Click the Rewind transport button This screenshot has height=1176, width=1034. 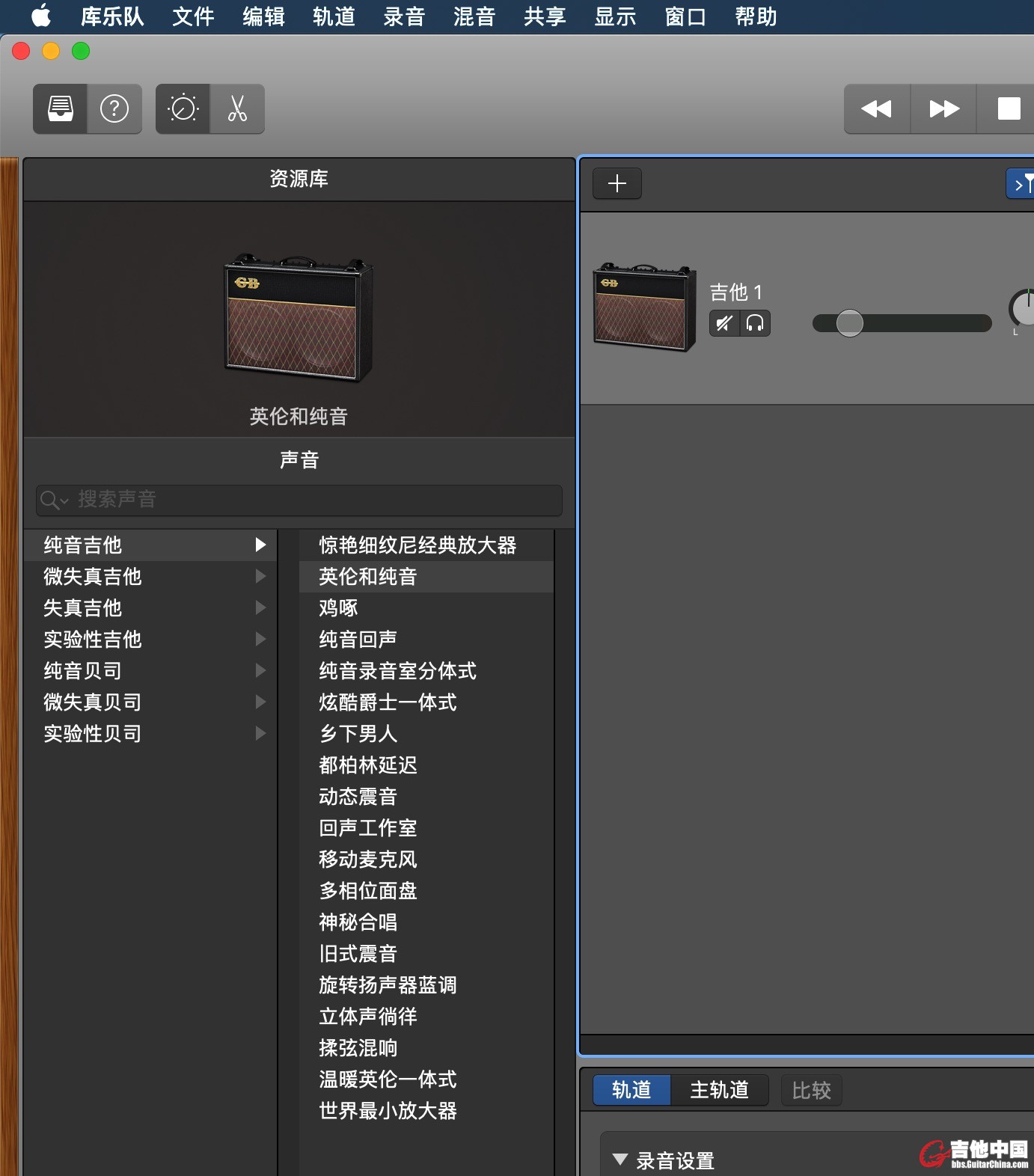click(x=877, y=109)
